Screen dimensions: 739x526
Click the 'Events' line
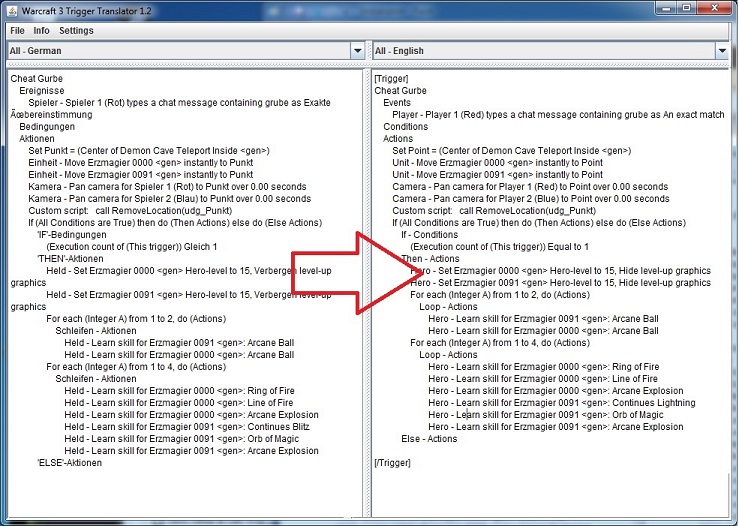click(x=397, y=103)
